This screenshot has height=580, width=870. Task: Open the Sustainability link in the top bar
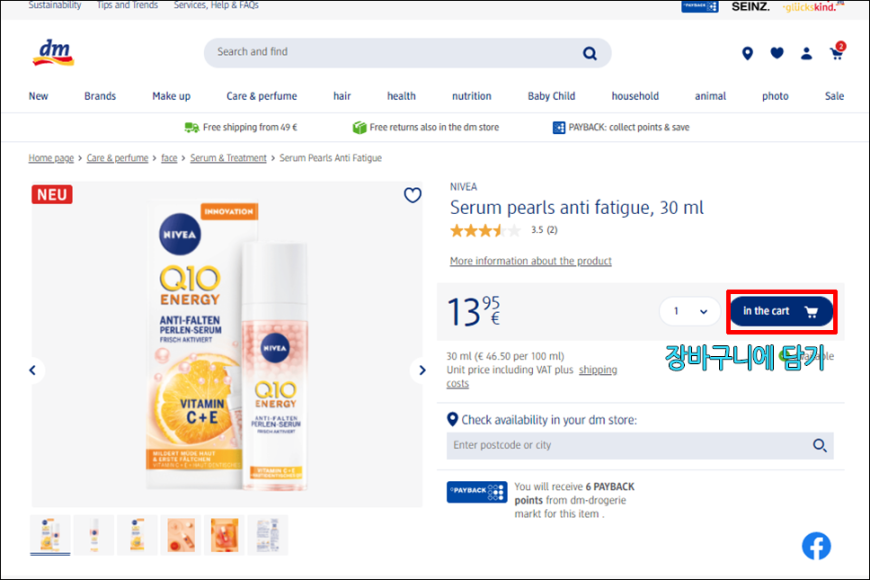(x=55, y=5)
